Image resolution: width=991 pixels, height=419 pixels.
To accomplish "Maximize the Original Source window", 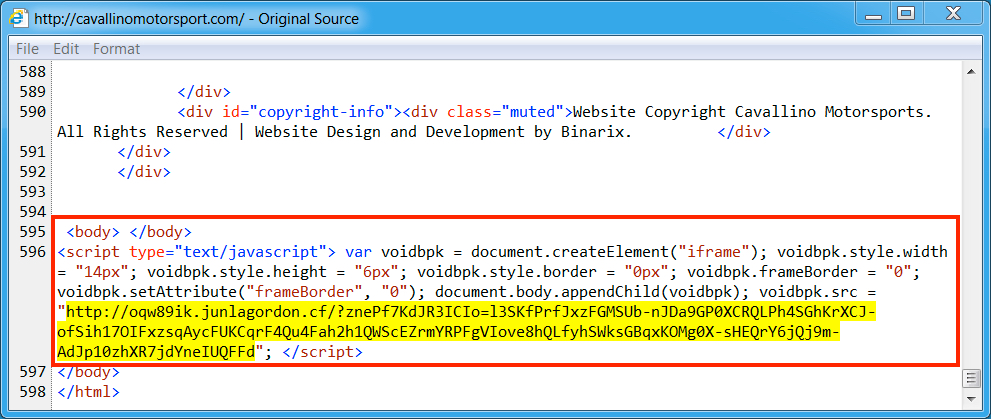I will (906, 12).
